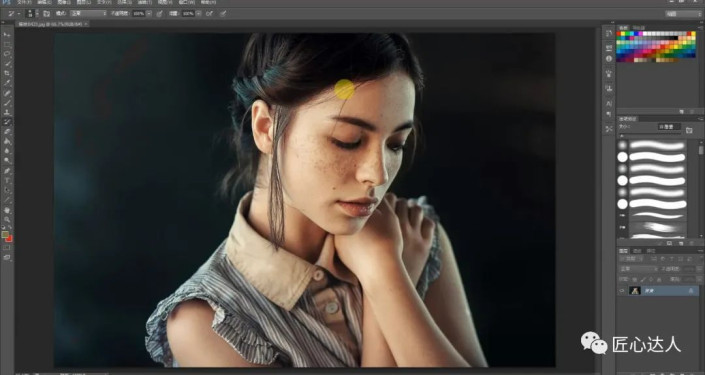Open the Info panel icon

click(x=609, y=58)
